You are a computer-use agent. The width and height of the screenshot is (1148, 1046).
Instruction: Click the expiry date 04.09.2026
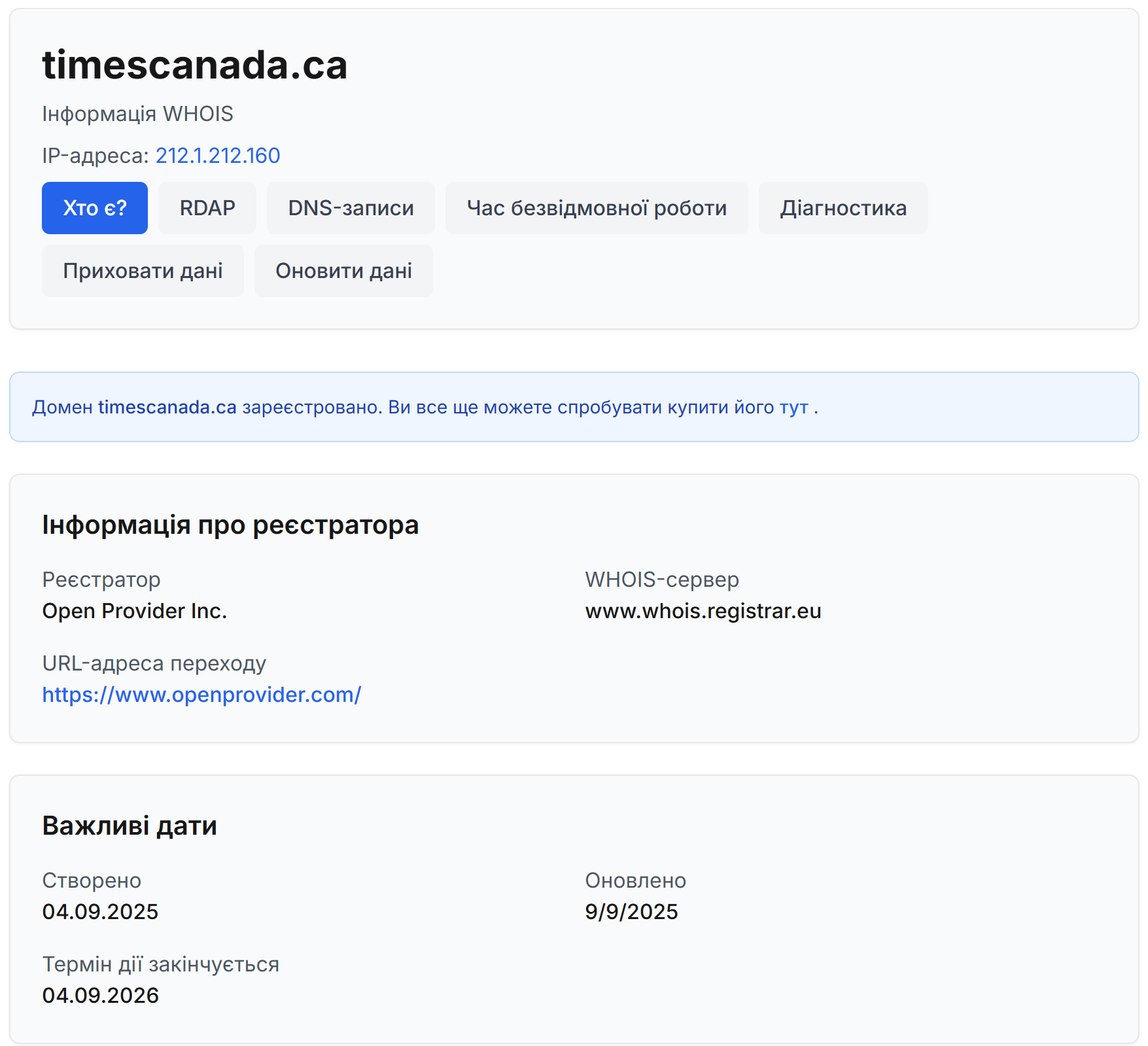tap(101, 996)
